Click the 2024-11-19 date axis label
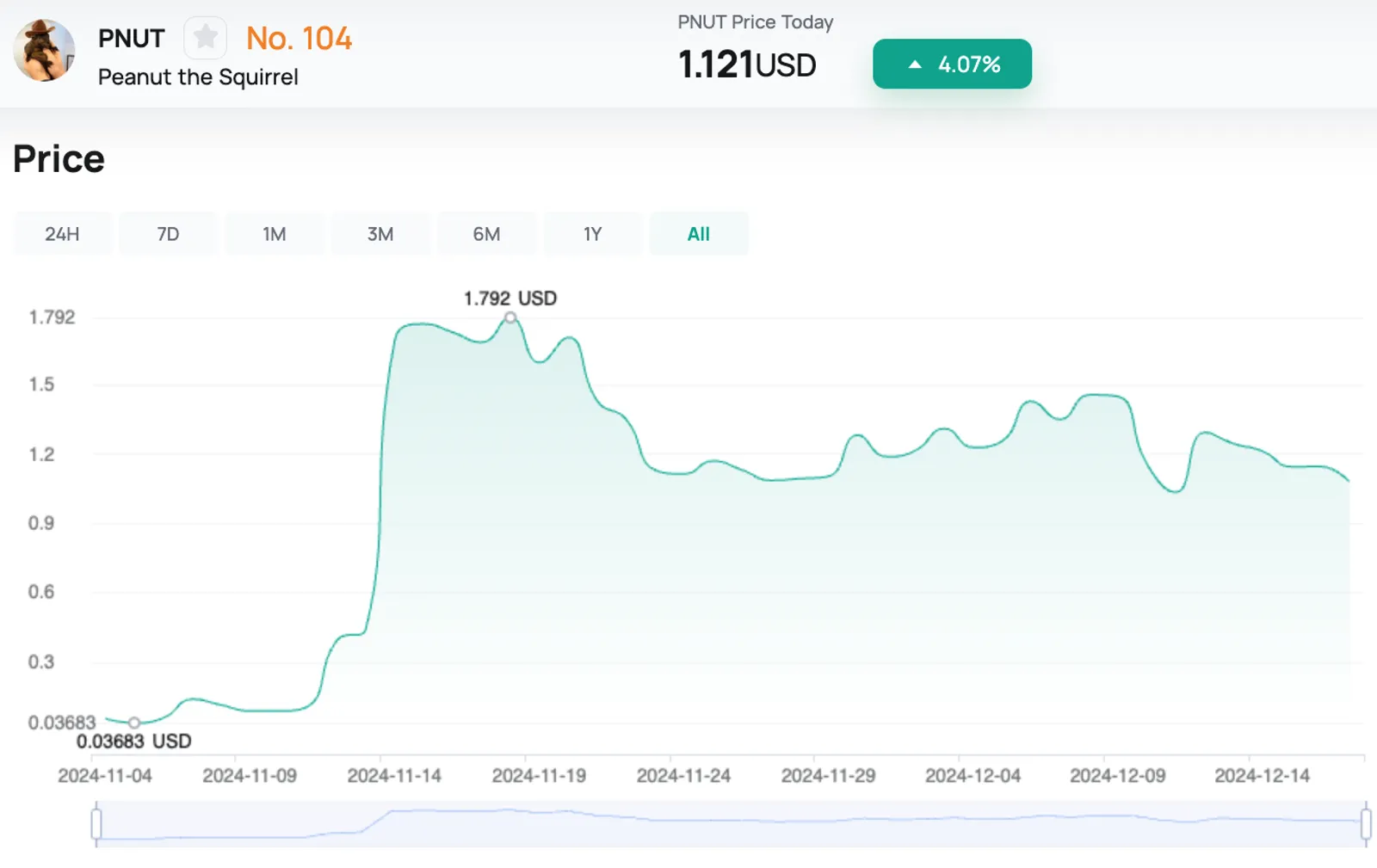Screen dimensions: 1377x868 pyautogui.click(x=539, y=776)
